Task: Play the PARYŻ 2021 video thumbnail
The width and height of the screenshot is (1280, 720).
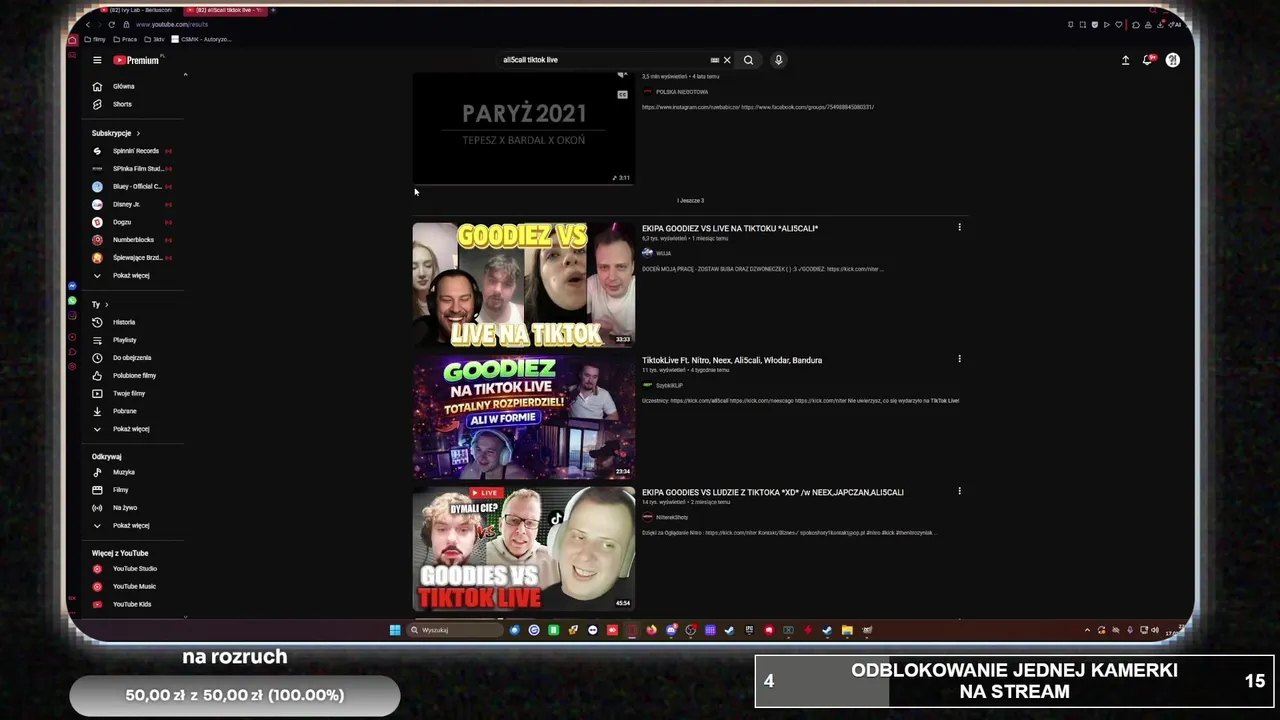Action: tap(523, 128)
